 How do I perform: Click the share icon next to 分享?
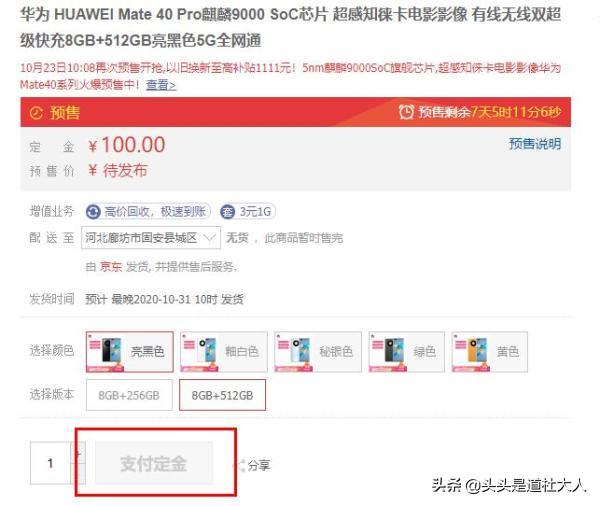pyautogui.click(x=240, y=465)
